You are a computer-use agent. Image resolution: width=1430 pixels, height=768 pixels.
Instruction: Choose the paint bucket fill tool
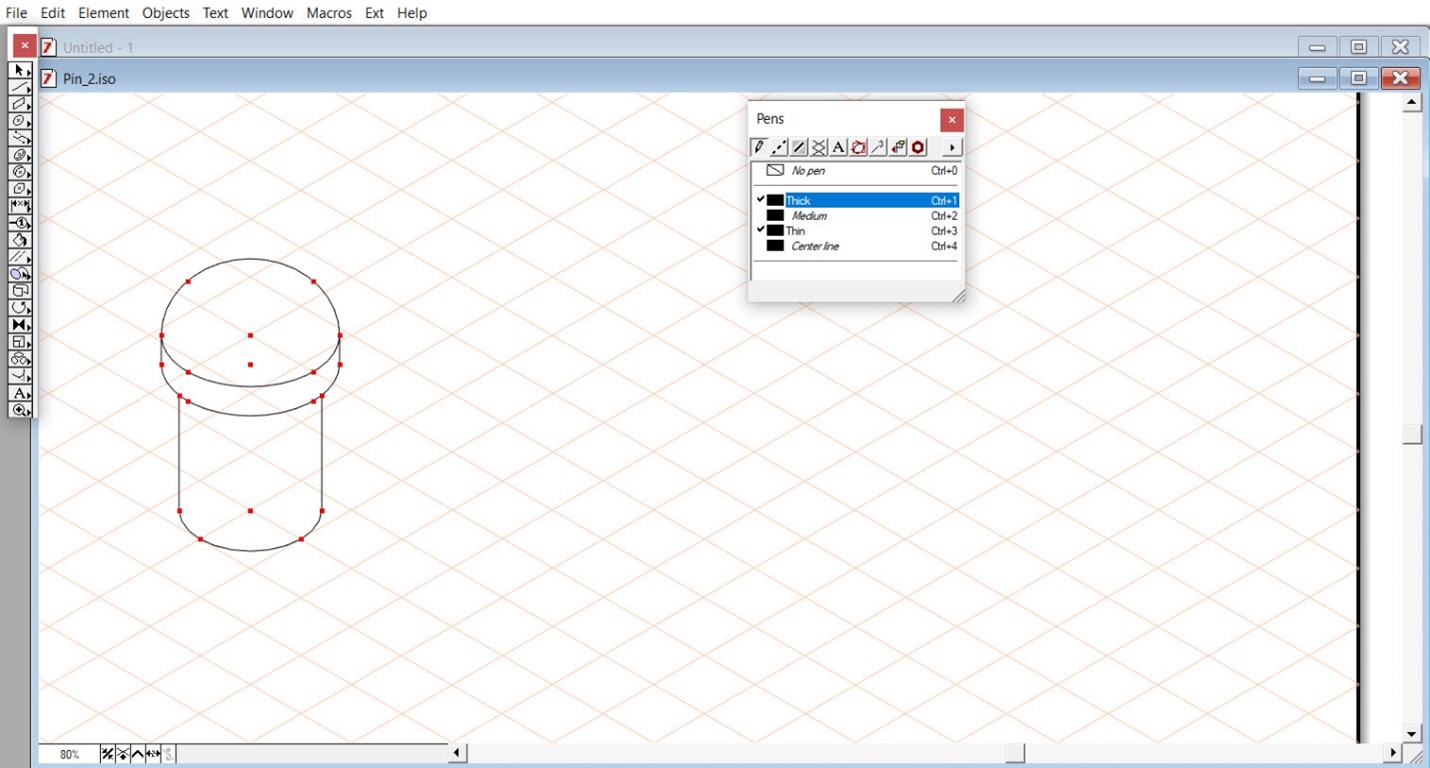pyautogui.click(x=20, y=240)
